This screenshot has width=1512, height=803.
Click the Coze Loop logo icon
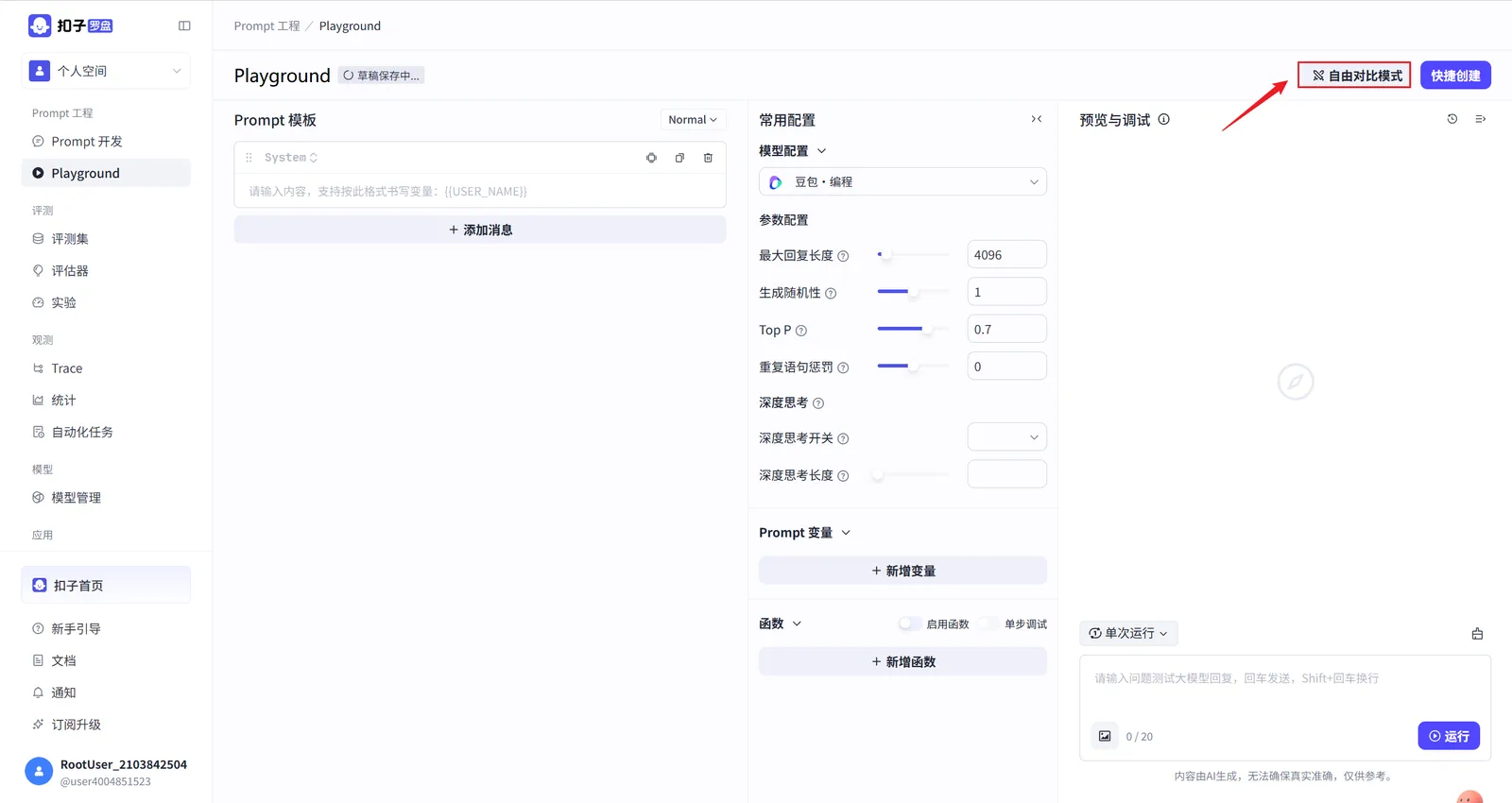point(40,26)
